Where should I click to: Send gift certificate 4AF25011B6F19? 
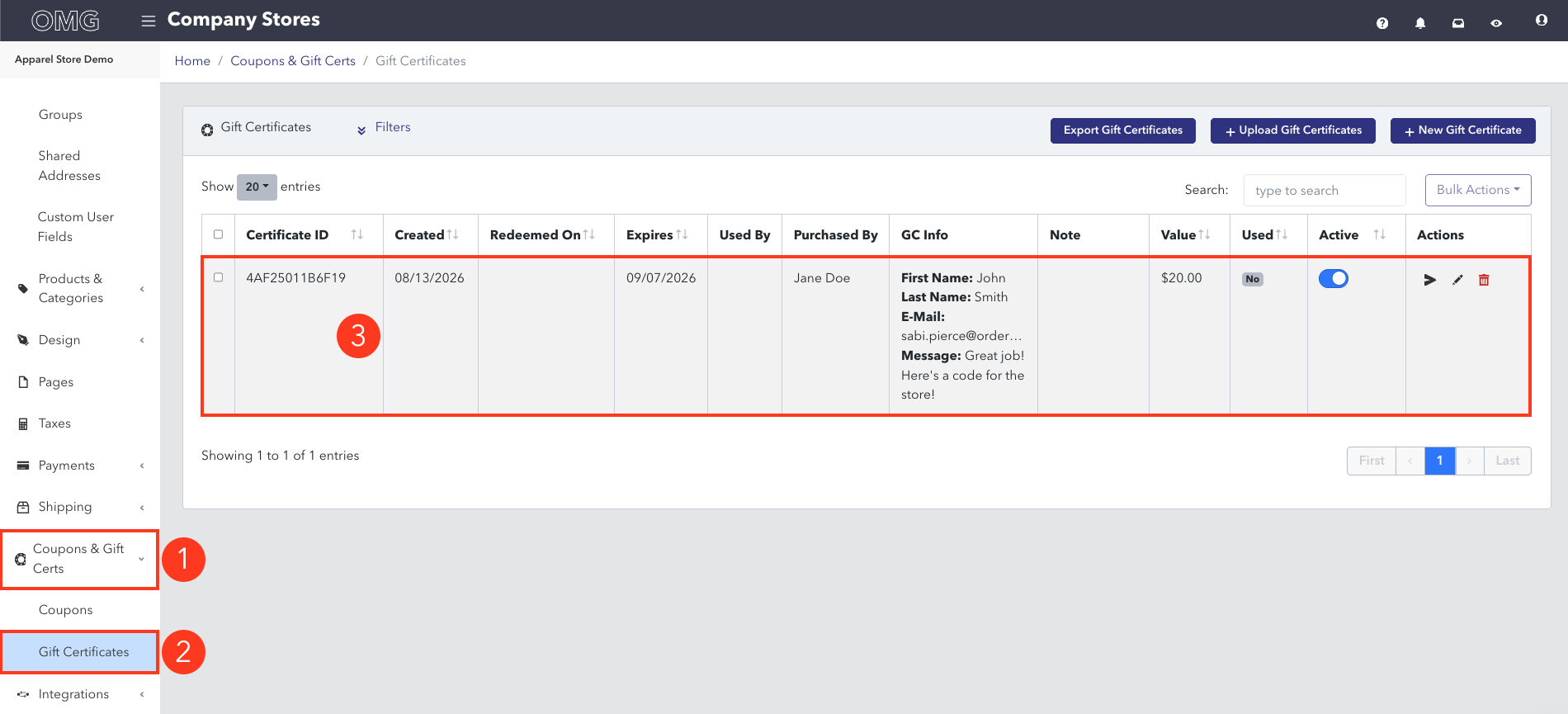[1430, 280]
